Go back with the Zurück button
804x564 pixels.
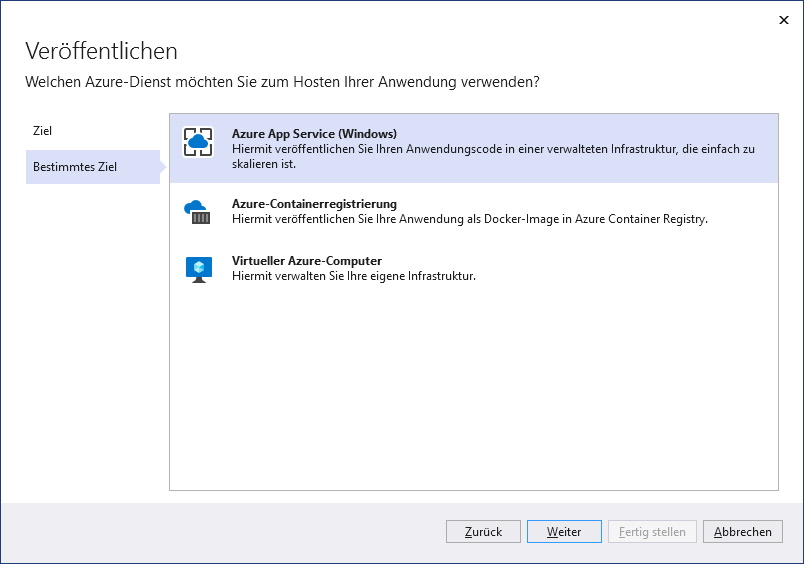[483, 532]
